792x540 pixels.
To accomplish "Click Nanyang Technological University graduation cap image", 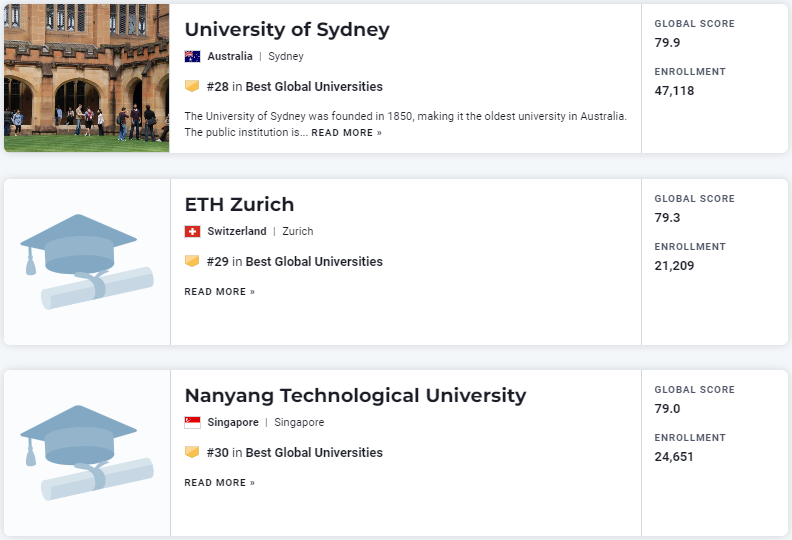I will (x=87, y=453).
